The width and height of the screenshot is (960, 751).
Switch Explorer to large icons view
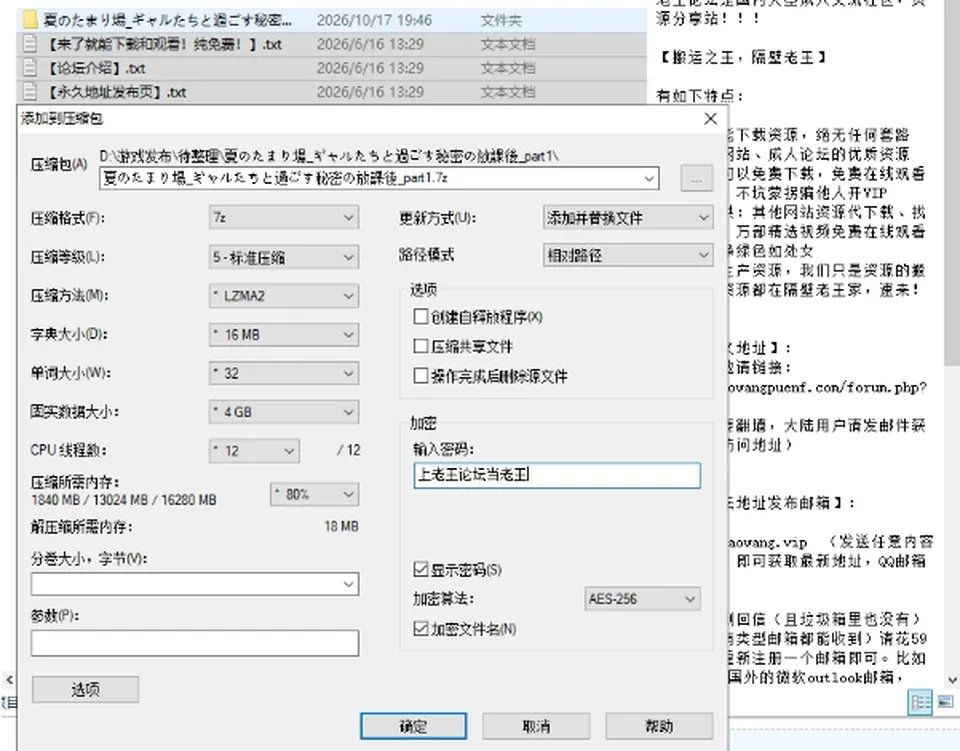coord(945,702)
